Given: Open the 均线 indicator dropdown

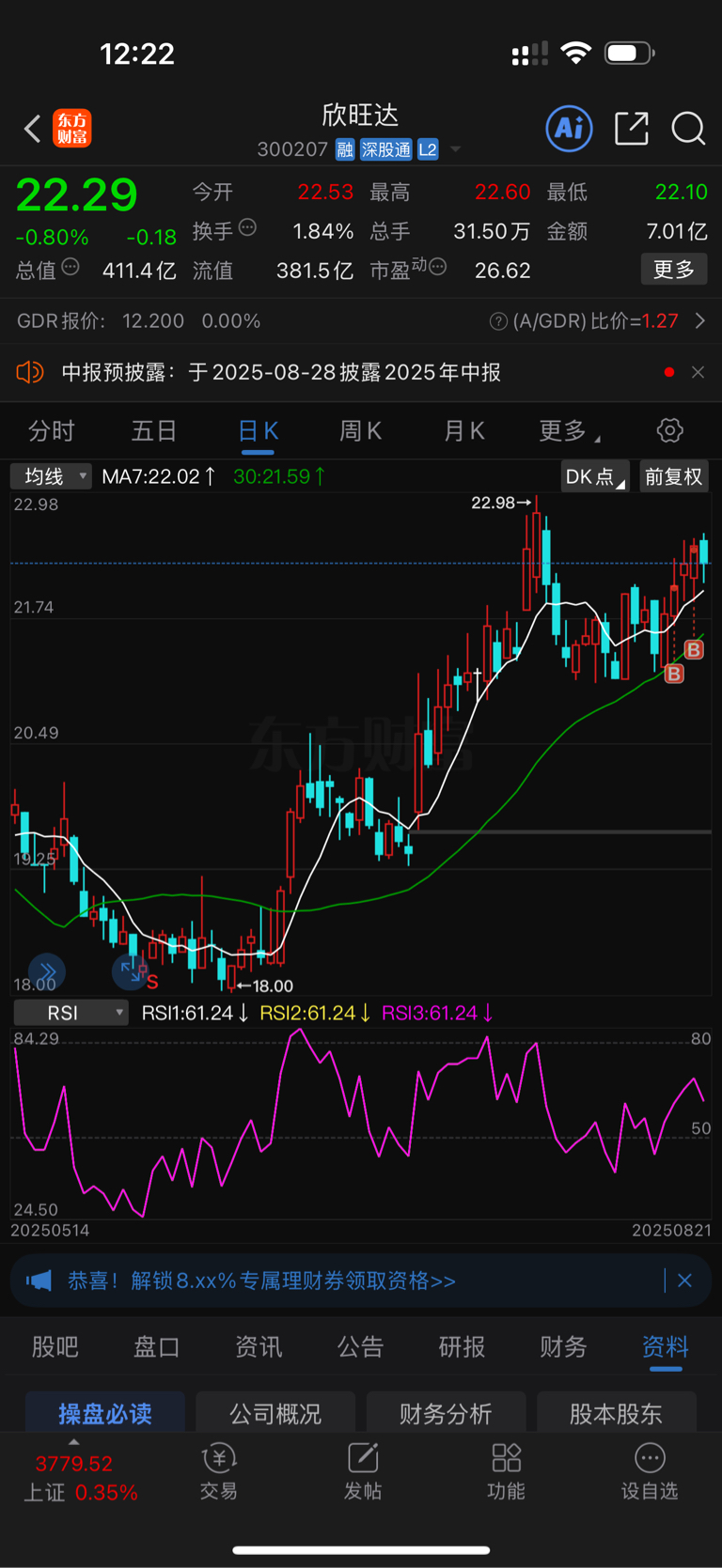Looking at the screenshot, I should [51, 476].
